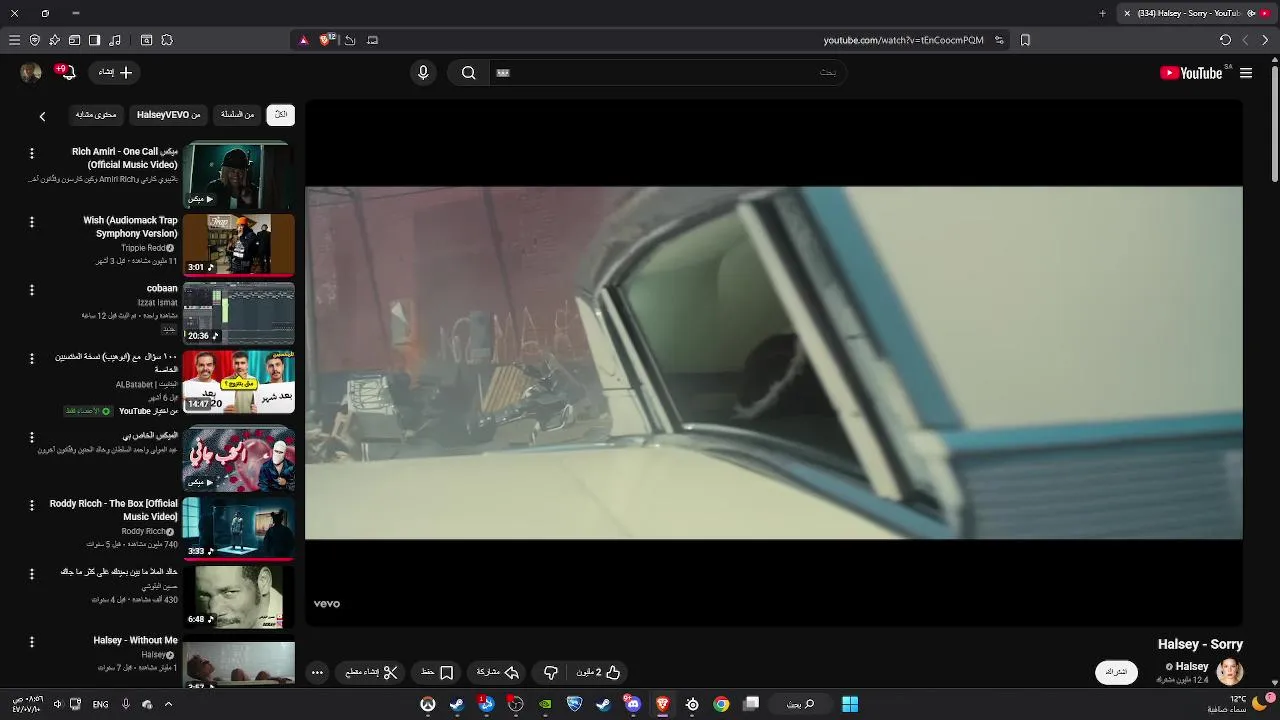The image size is (1280, 720).
Task: Dislike the video
Action: (550, 672)
